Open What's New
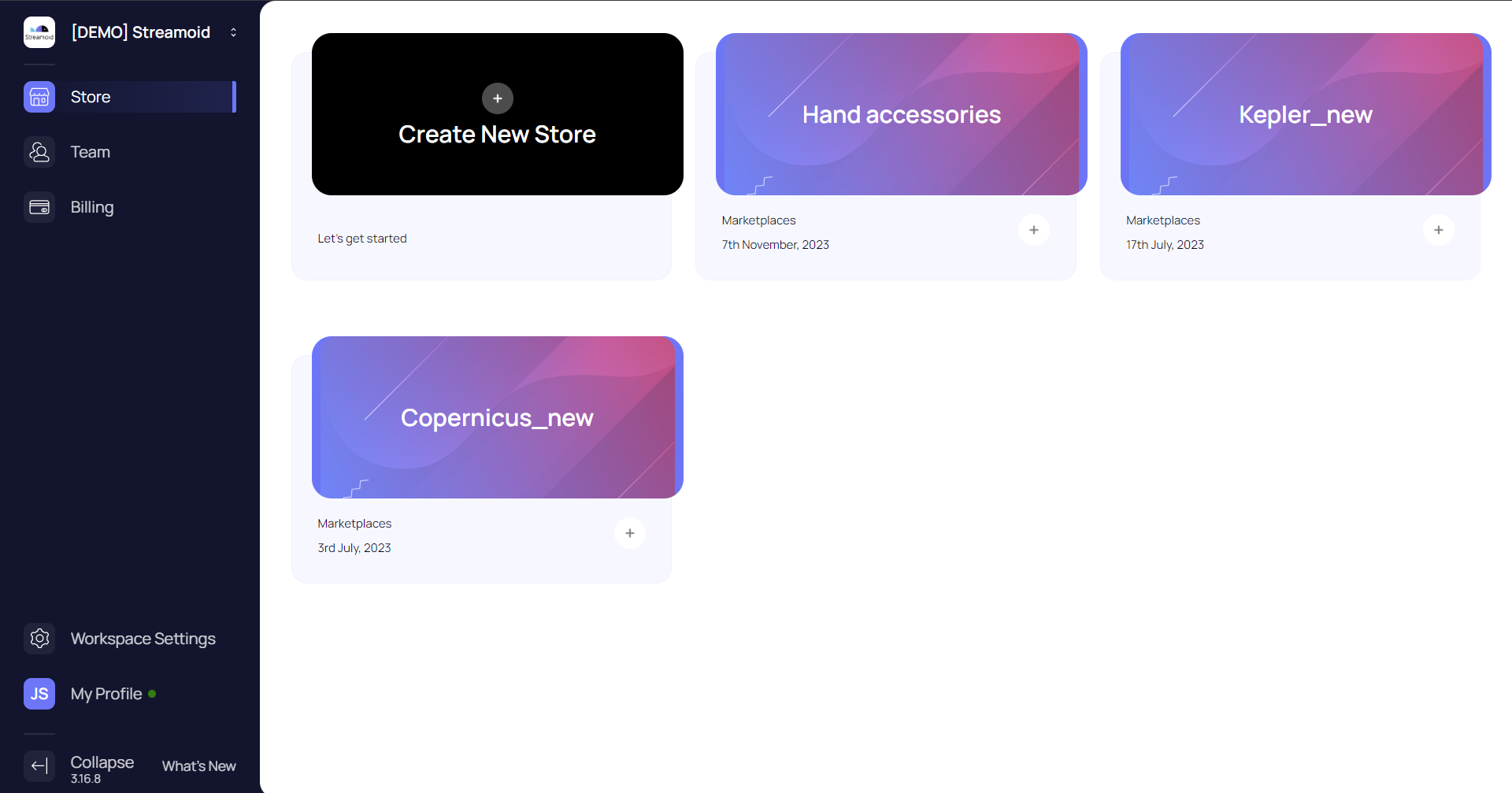Screen dimensions: 1512x793 [198, 765]
